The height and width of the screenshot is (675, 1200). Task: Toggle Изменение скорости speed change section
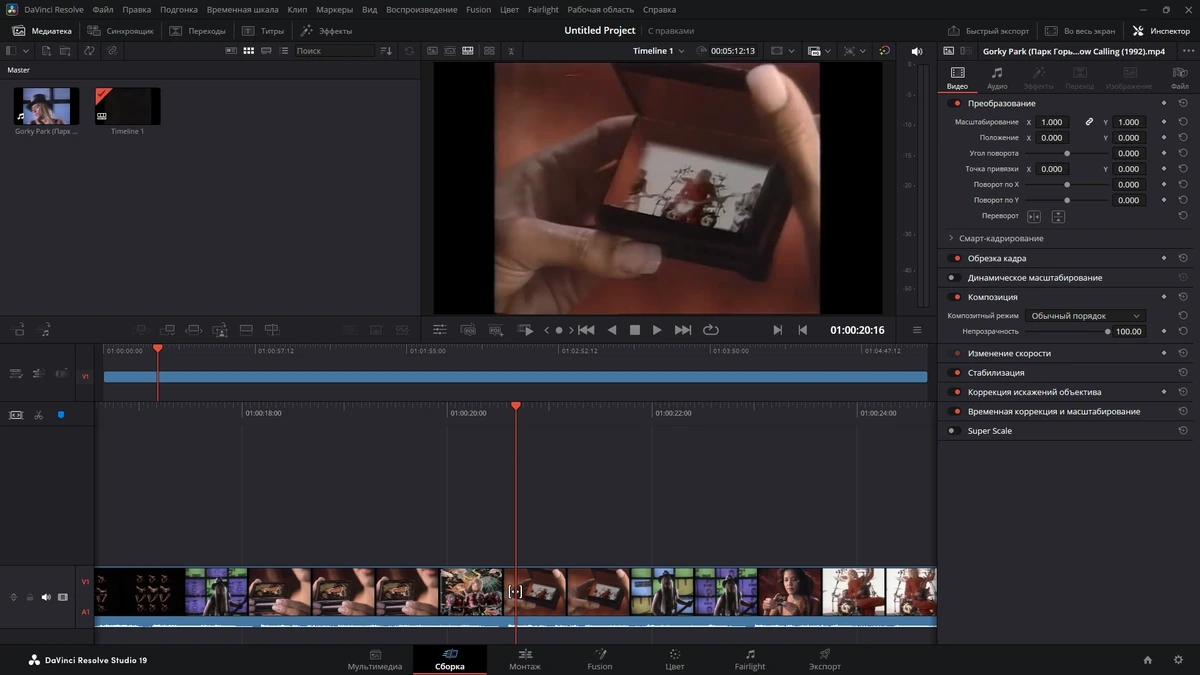[x=955, y=353]
